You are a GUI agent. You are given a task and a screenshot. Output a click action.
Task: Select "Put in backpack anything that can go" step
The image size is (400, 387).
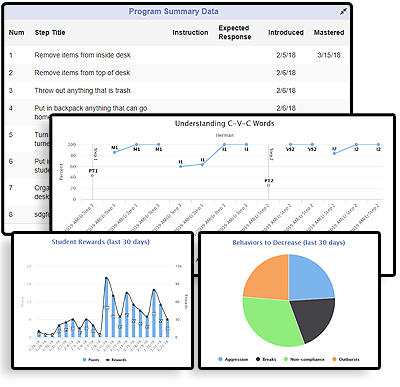91,108
